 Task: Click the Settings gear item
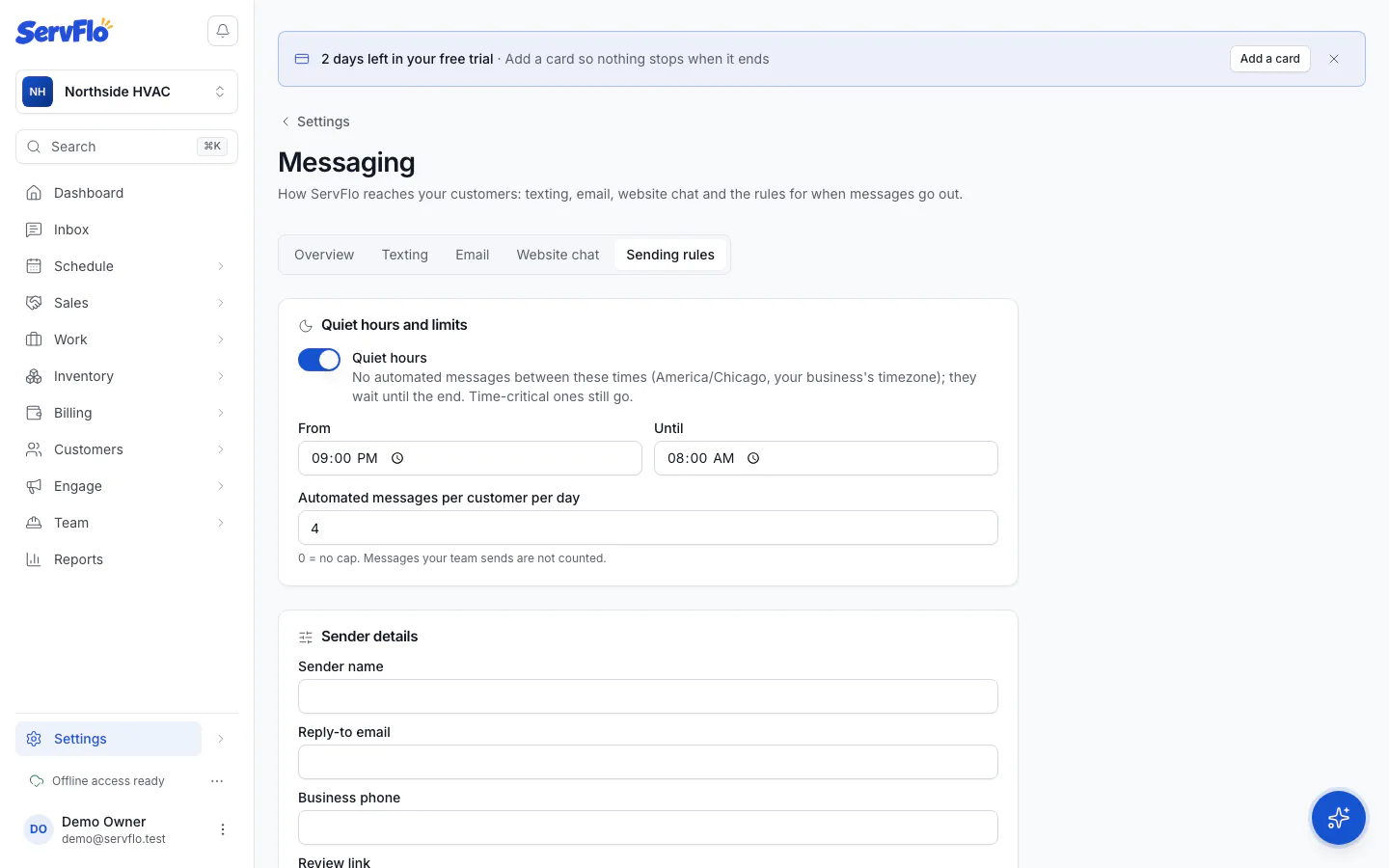point(108,739)
